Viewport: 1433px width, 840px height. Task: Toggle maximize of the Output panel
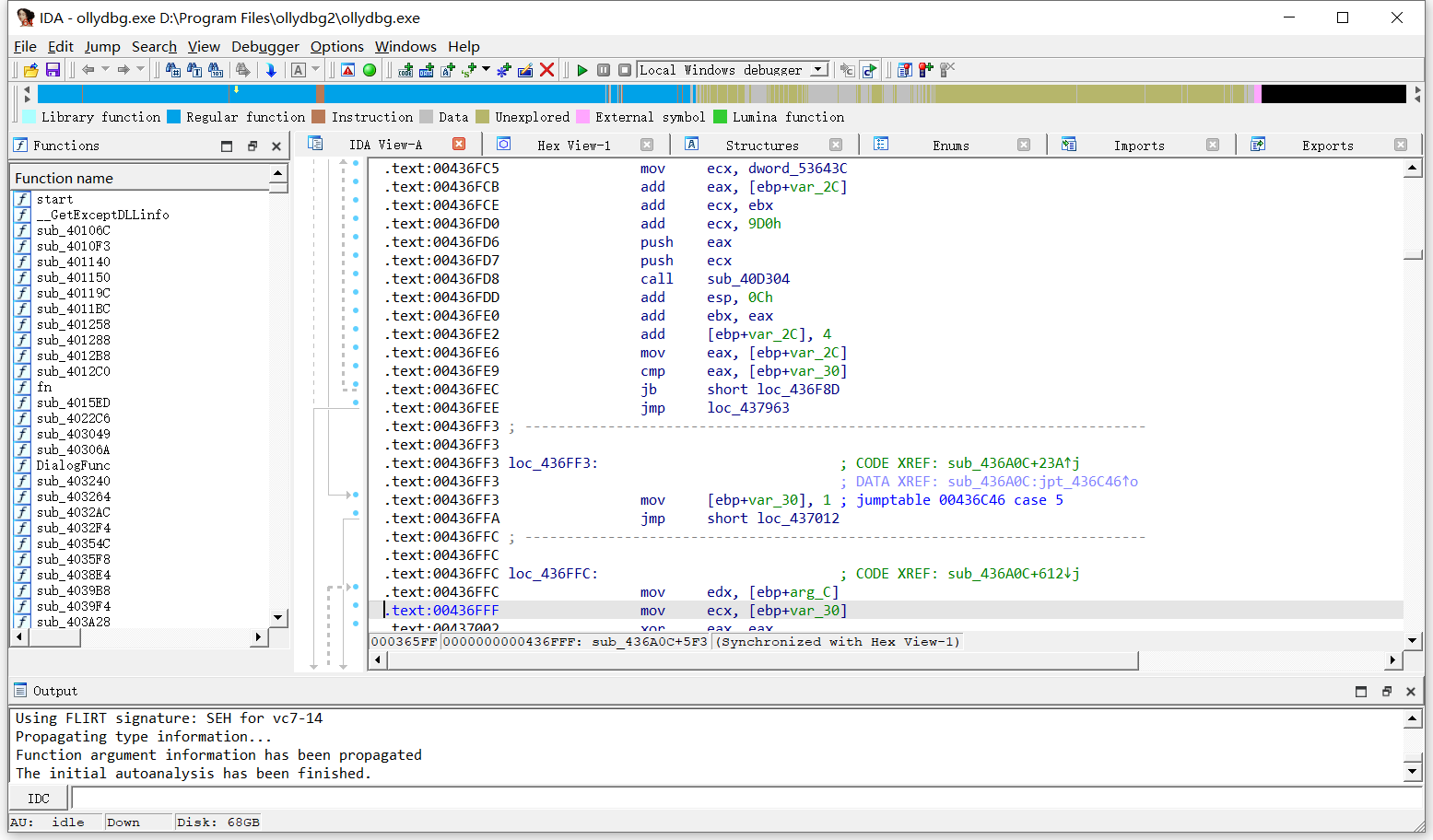click(1361, 692)
